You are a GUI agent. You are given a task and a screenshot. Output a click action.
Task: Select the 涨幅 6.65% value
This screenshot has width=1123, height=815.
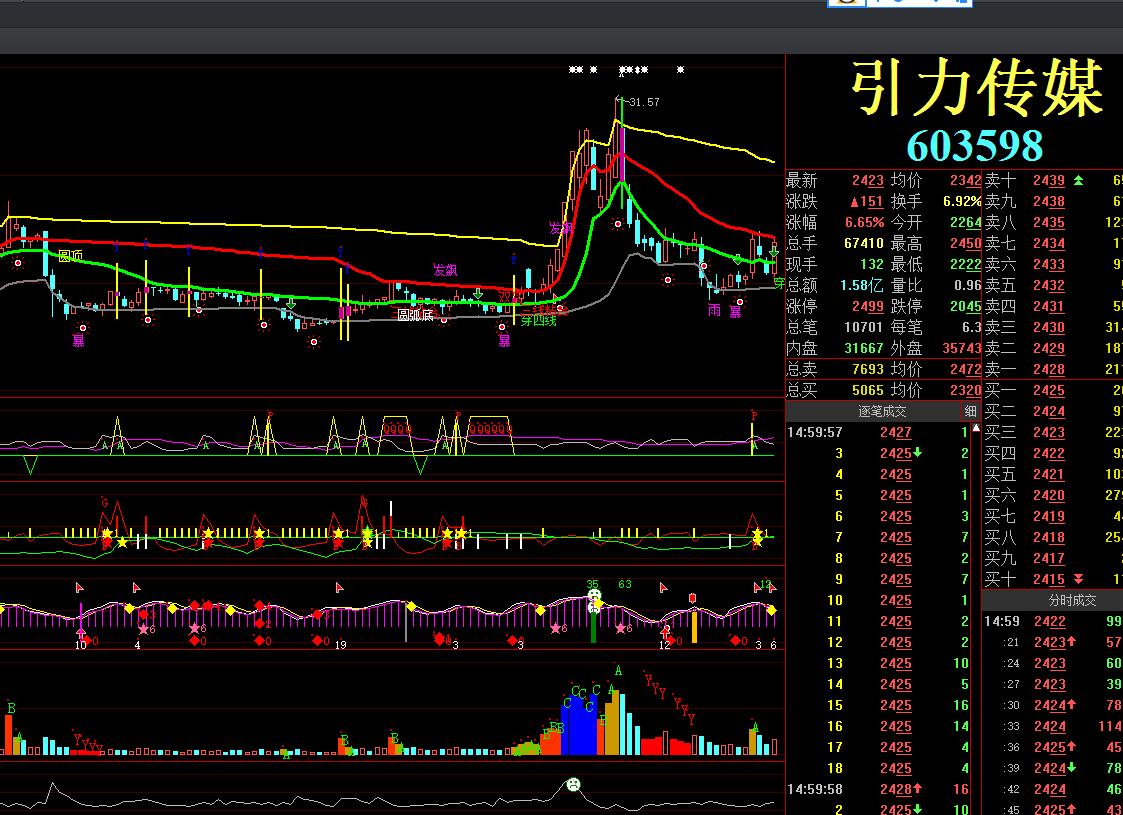coord(864,223)
